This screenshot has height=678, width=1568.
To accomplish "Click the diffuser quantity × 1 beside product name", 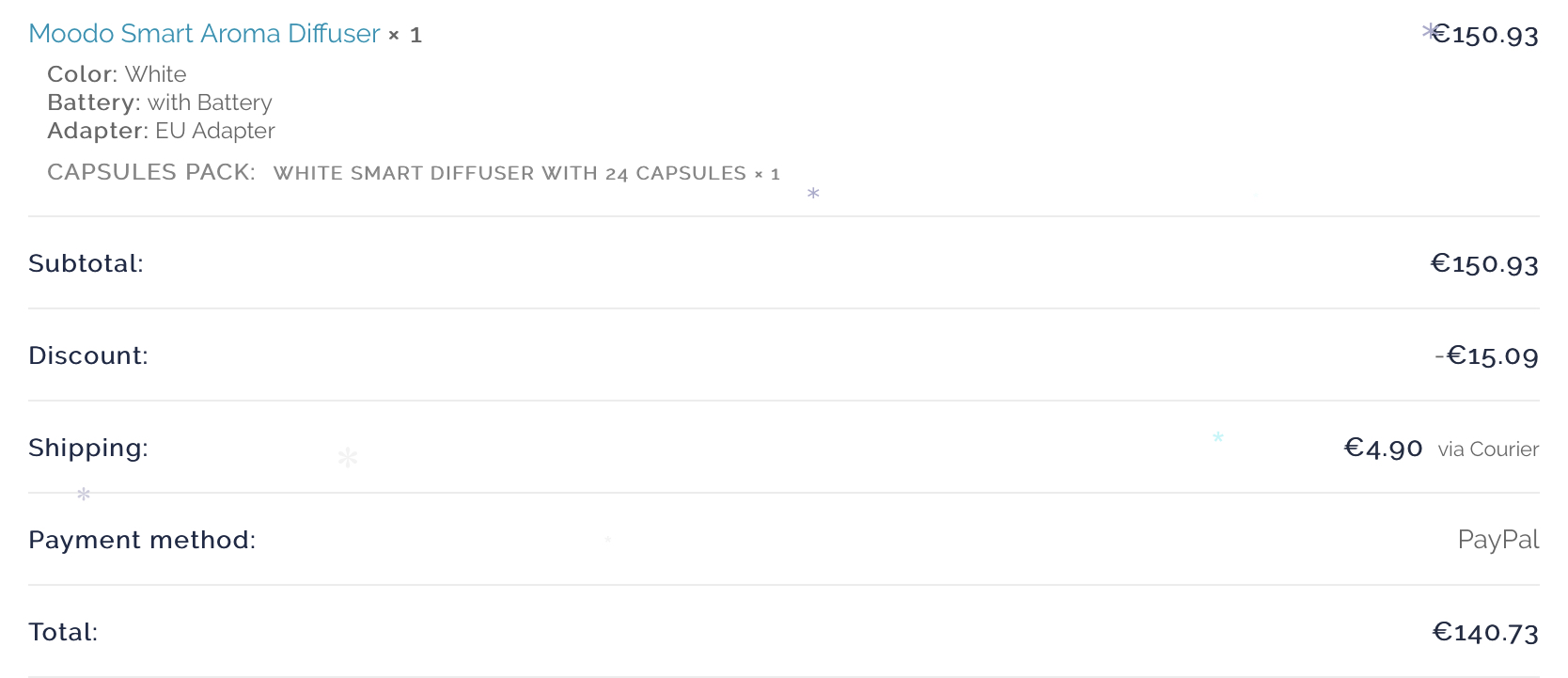I will tap(406, 36).
